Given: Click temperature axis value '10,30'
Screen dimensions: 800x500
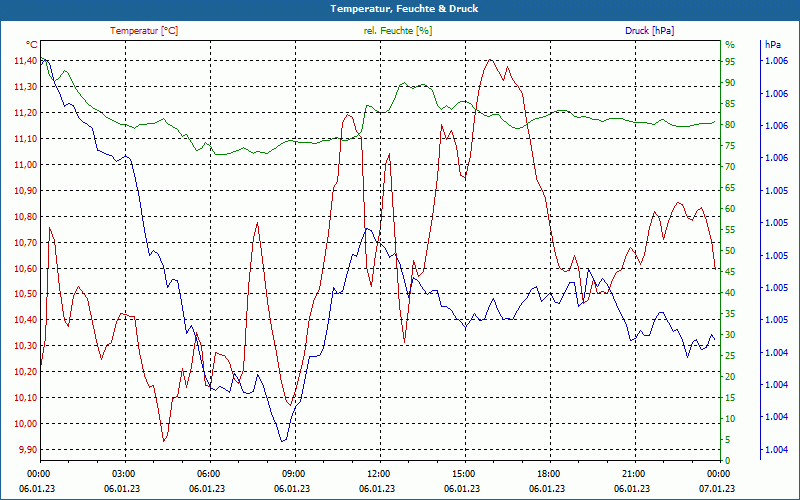Looking at the screenshot, I should pyautogui.click(x=25, y=346).
